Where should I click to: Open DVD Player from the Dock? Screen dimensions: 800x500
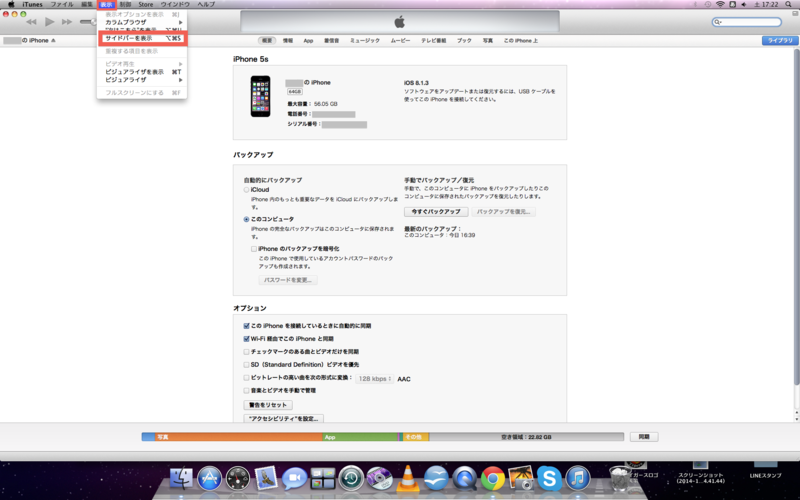click(379, 479)
